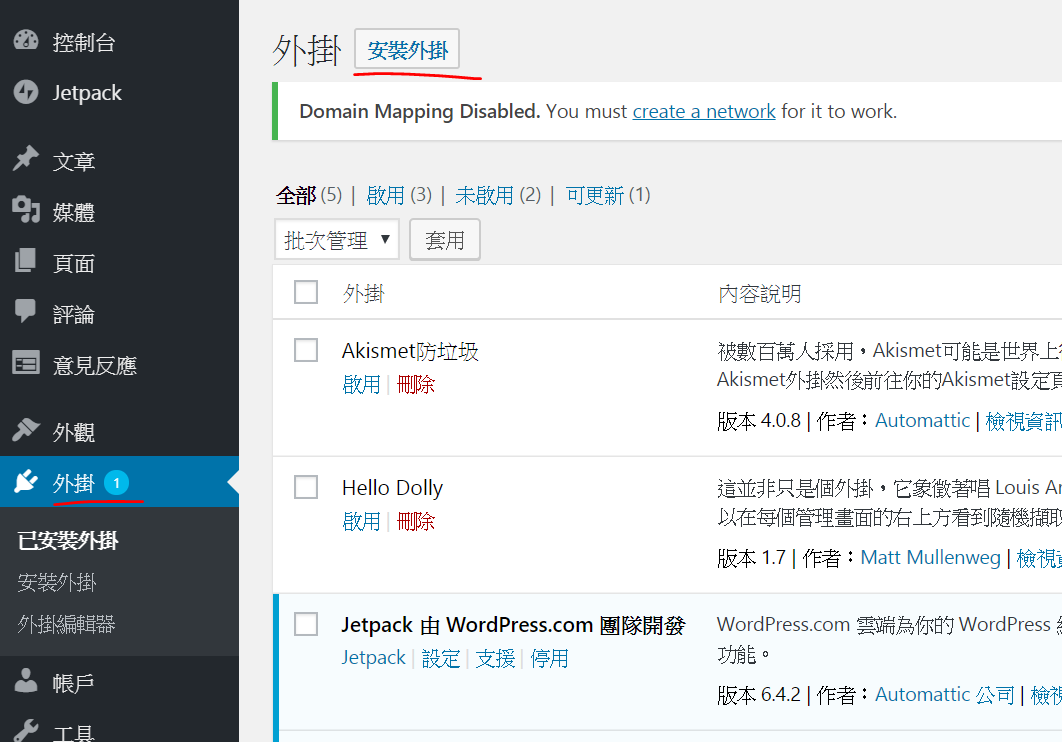Click Jetpack 由 WordPress.com 團隊開發 plugin name
Image resolution: width=1062 pixels, height=742 pixels.
click(513, 624)
